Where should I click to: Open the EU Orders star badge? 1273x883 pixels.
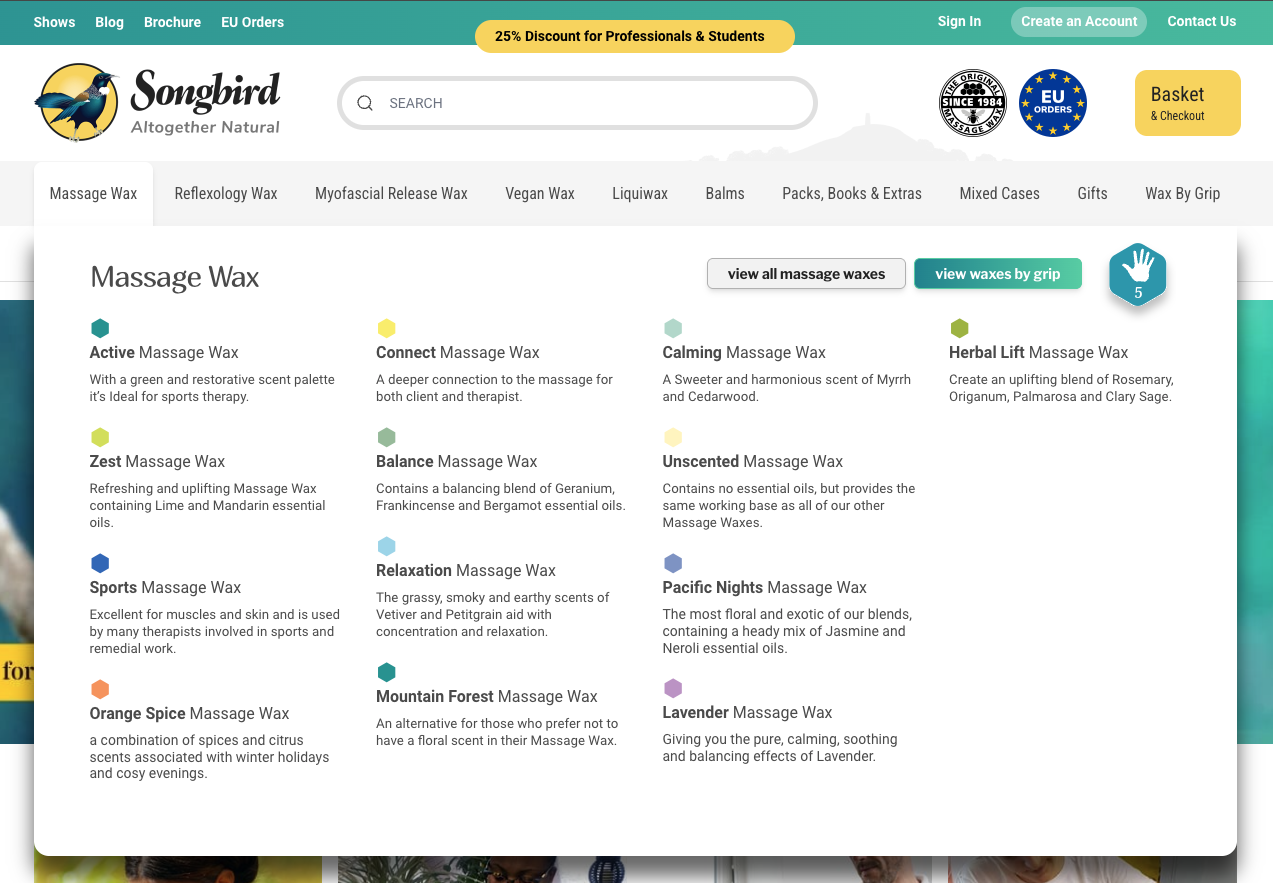pos(1052,103)
